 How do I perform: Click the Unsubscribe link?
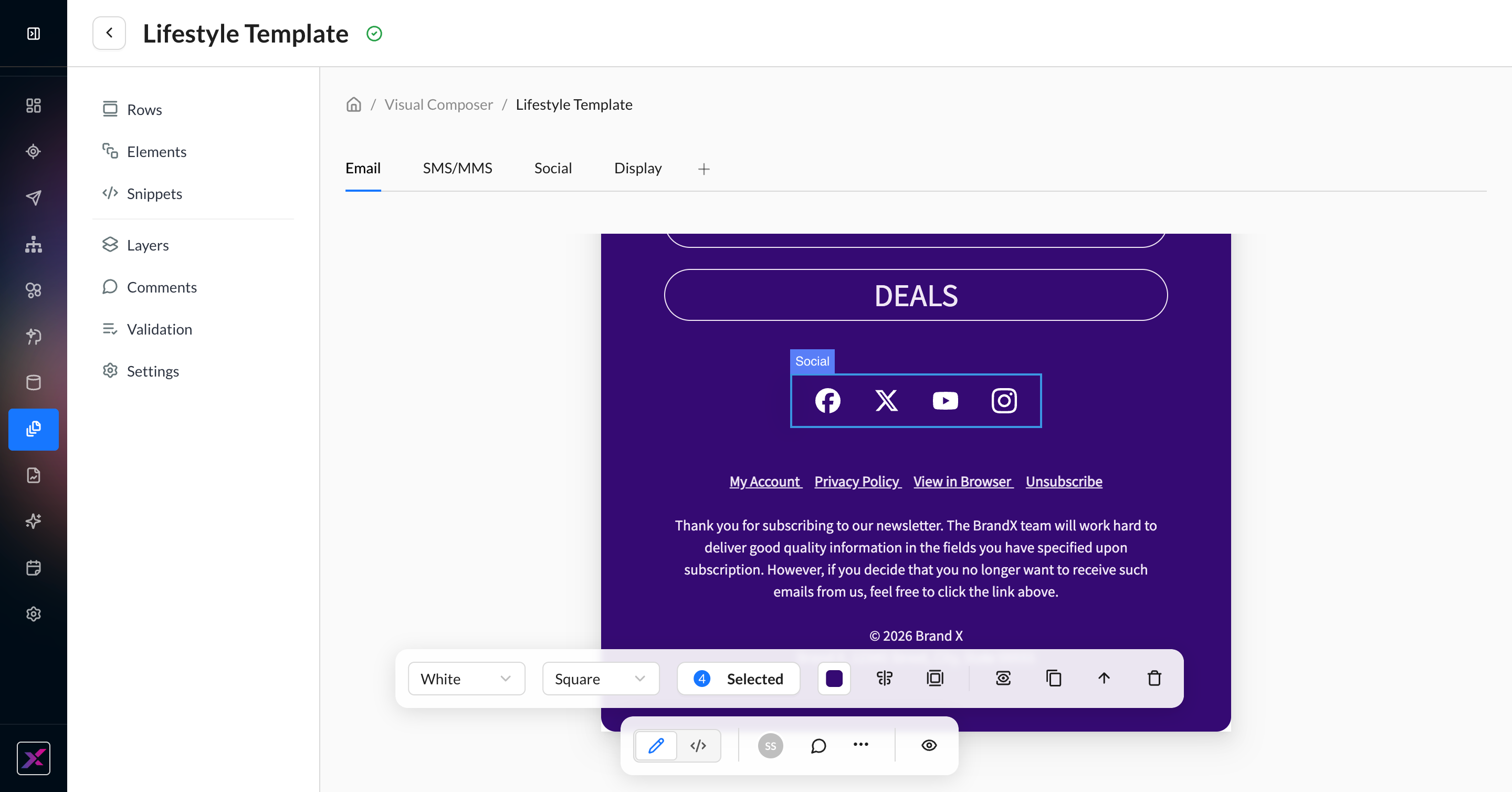[x=1064, y=482]
